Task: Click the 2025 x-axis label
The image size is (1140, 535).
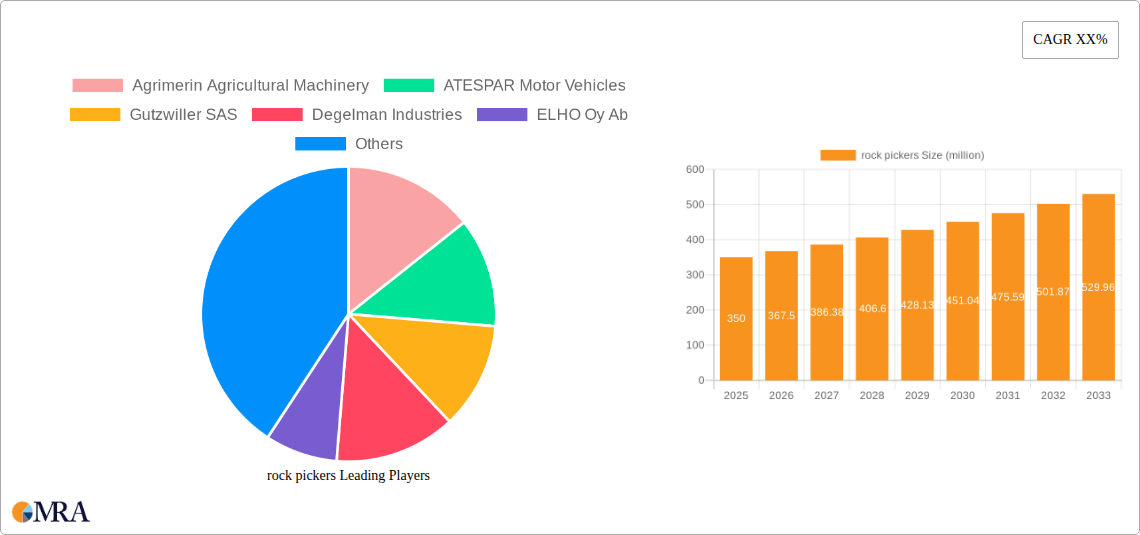Action: pyautogui.click(x=736, y=395)
